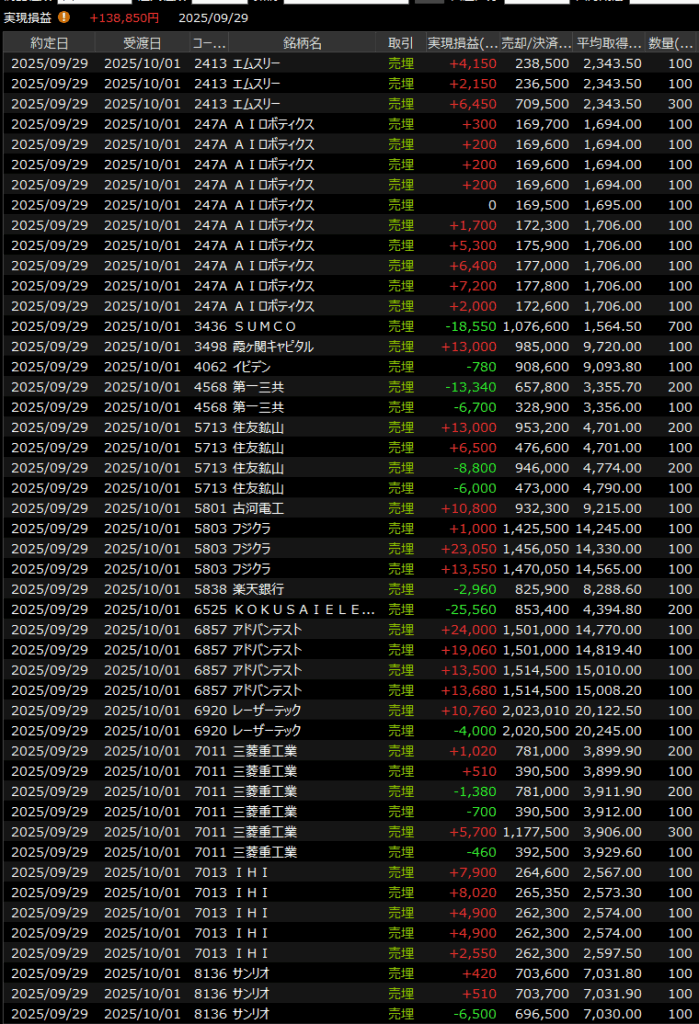Click the コード column header
The width and height of the screenshot is (699, 1024).
tap(209, 43)
